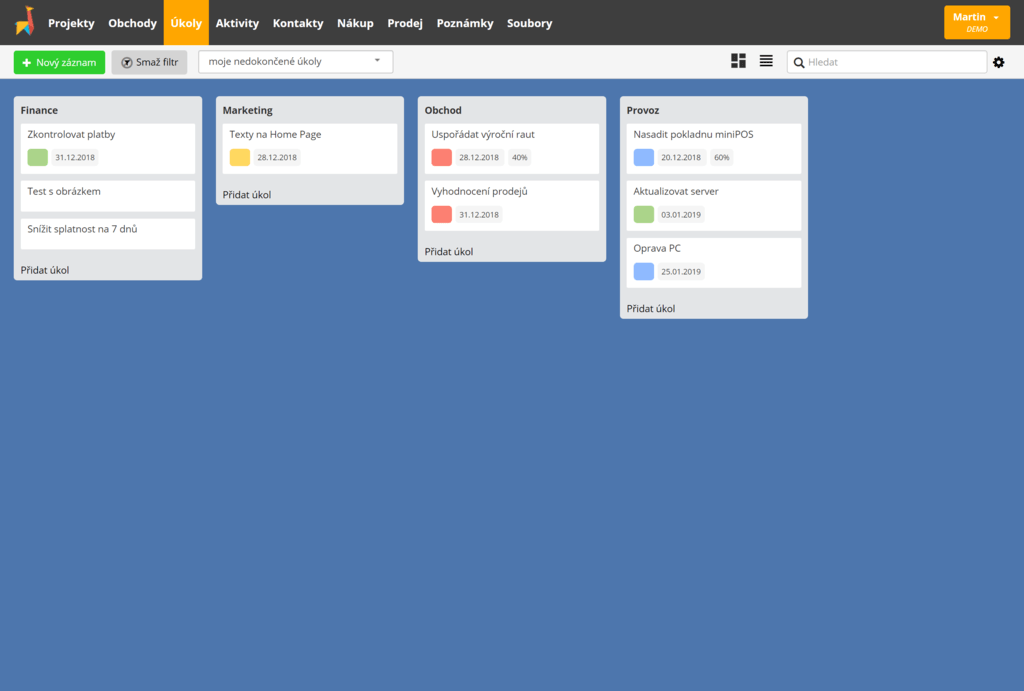Click into the Hledat search field
The height and width of the screenshot is (691, 1024).
tap(890, 62)
